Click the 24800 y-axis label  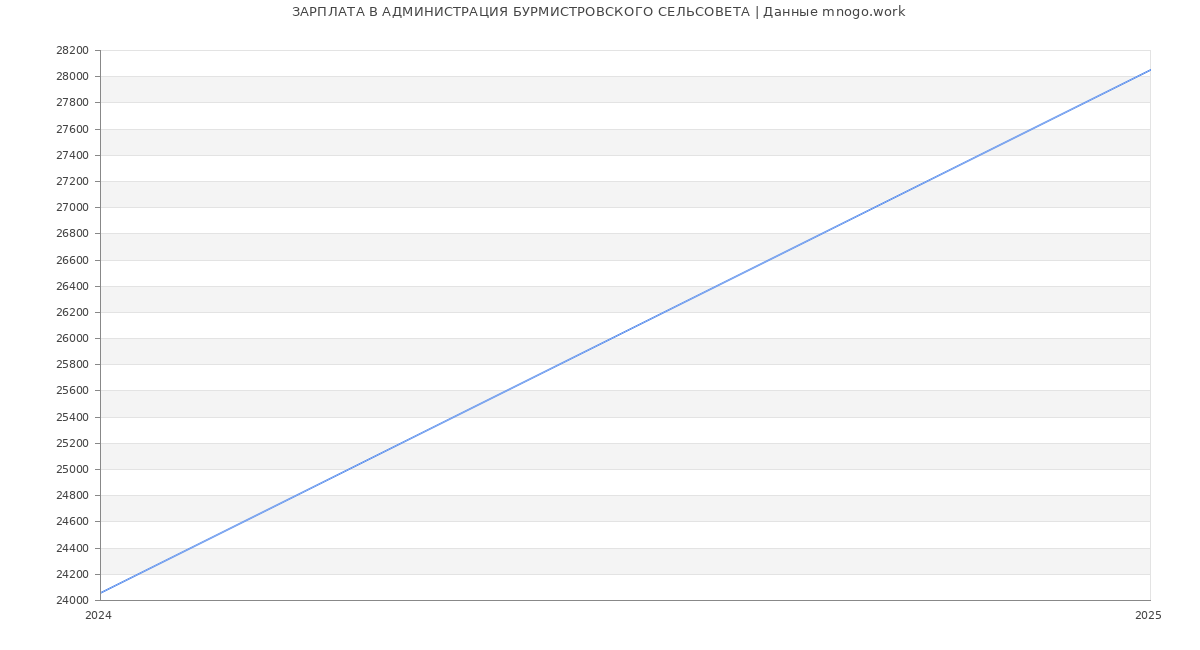[x=72, y=495]
